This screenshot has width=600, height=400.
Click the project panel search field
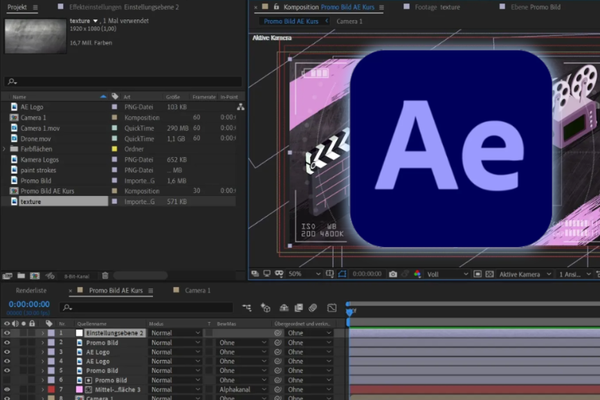pyautogui.click(x=120, y=82)
